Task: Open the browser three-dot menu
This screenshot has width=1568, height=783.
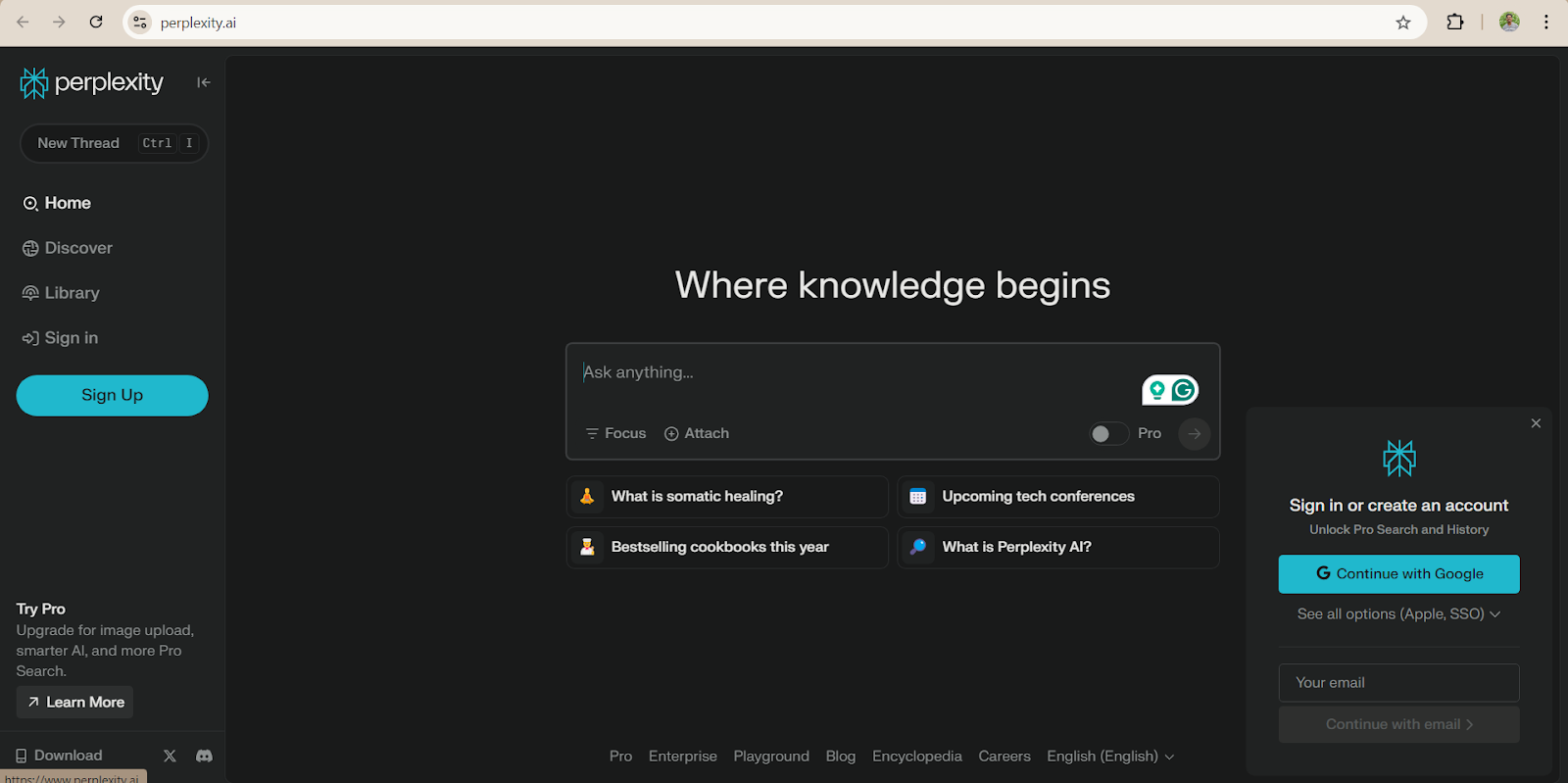Action: click(x=1546, y=22)
